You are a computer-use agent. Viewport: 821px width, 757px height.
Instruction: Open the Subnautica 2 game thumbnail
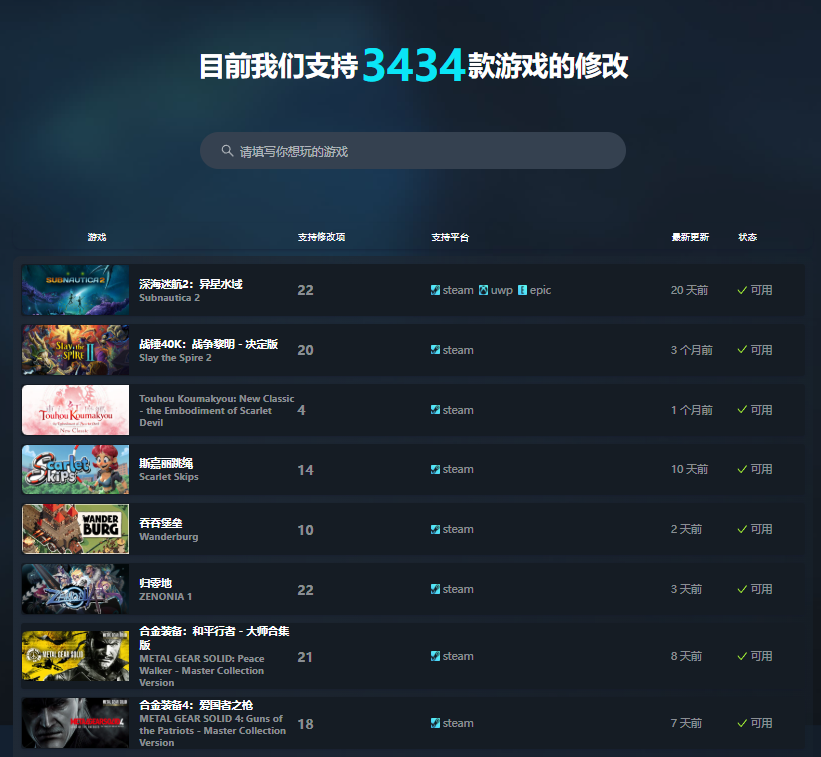(x=75, y=290)
